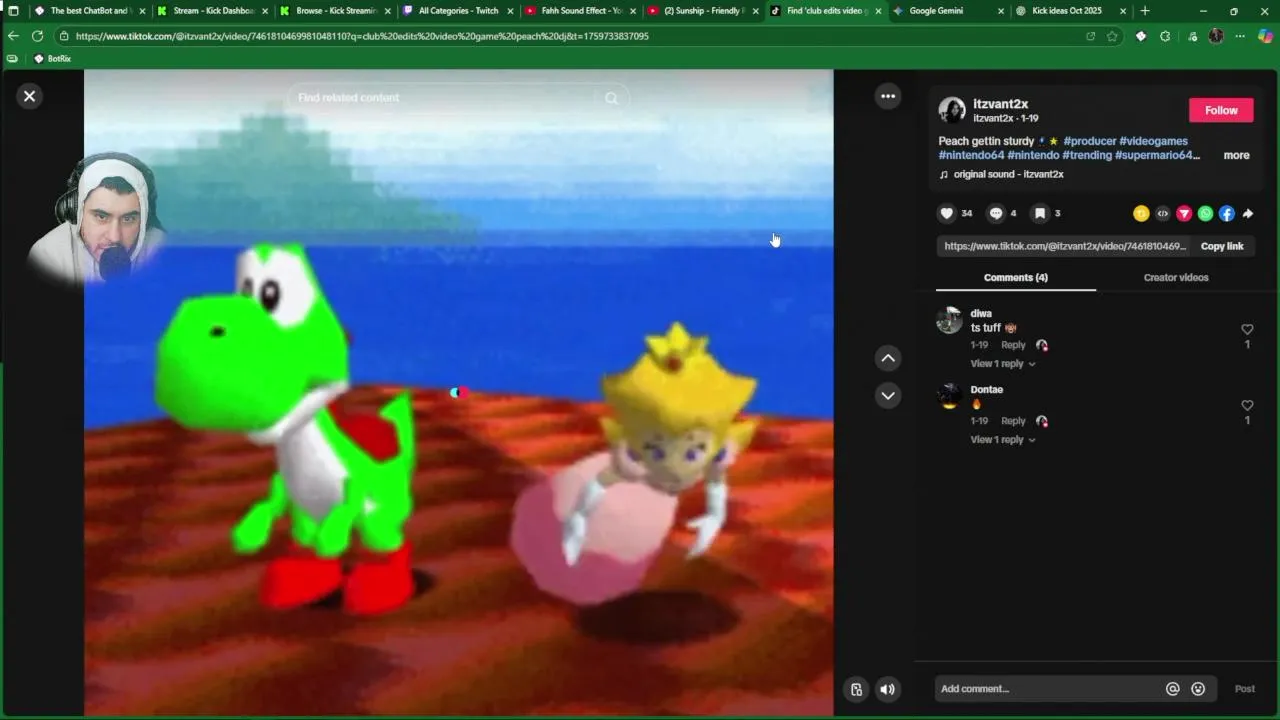Reply to diwa's comment
Viewport: 1280px width, 720px height.
[1013, 345]
